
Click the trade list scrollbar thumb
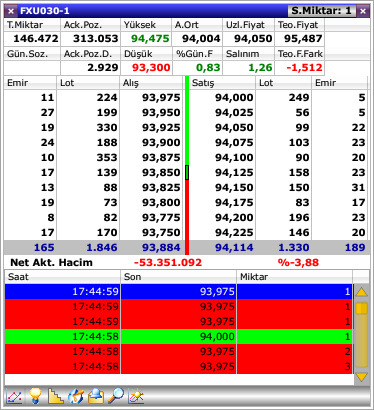point(362,309)
